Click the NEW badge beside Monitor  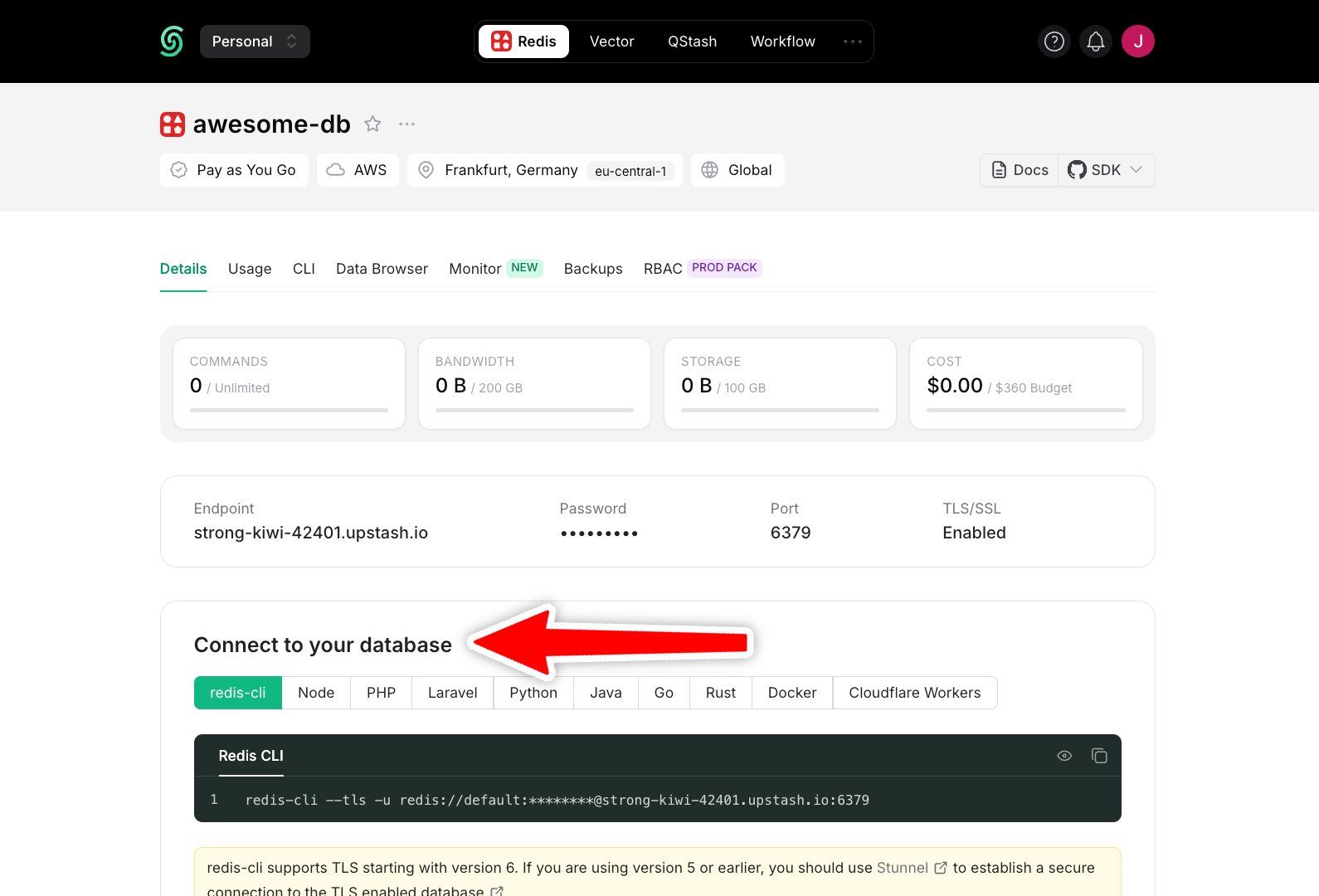pos(524,268)
